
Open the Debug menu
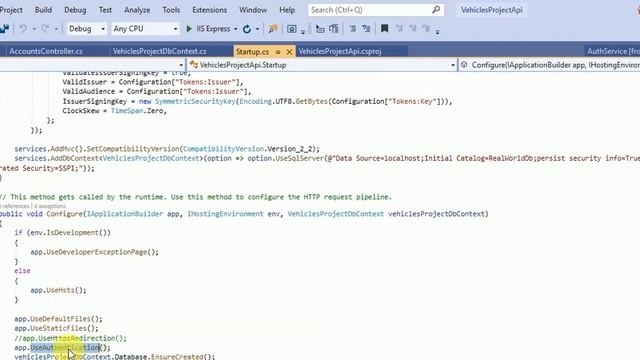click(75, 10)
